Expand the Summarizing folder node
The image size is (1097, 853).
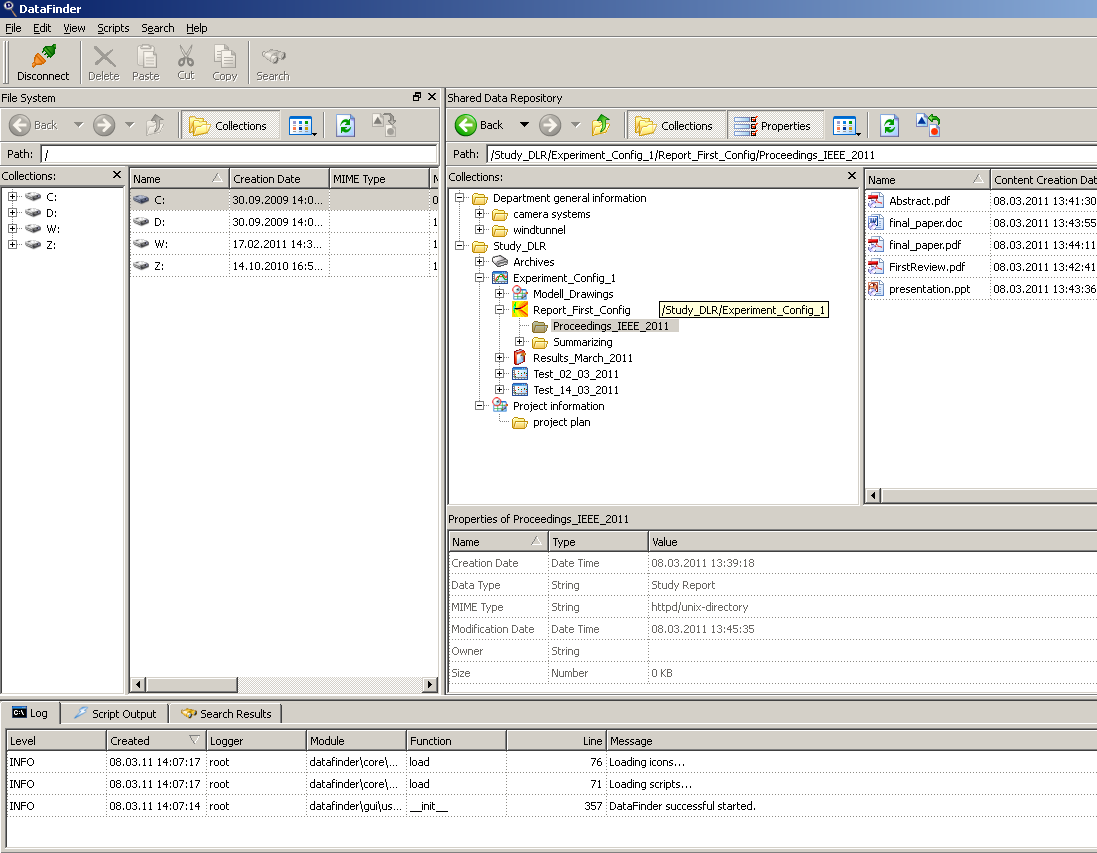tap(520, 342)
